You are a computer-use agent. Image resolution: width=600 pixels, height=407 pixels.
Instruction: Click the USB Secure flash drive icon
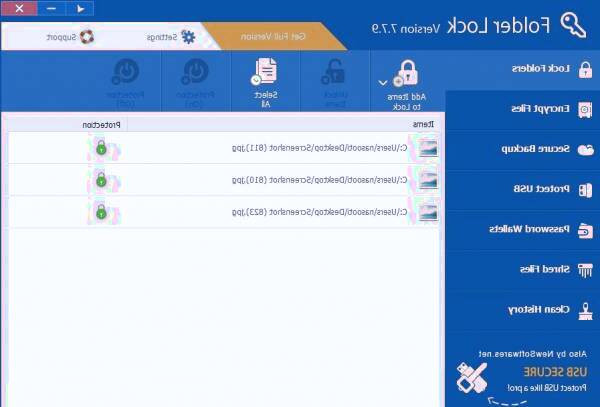pyautogui.click(x=471, y=377)
